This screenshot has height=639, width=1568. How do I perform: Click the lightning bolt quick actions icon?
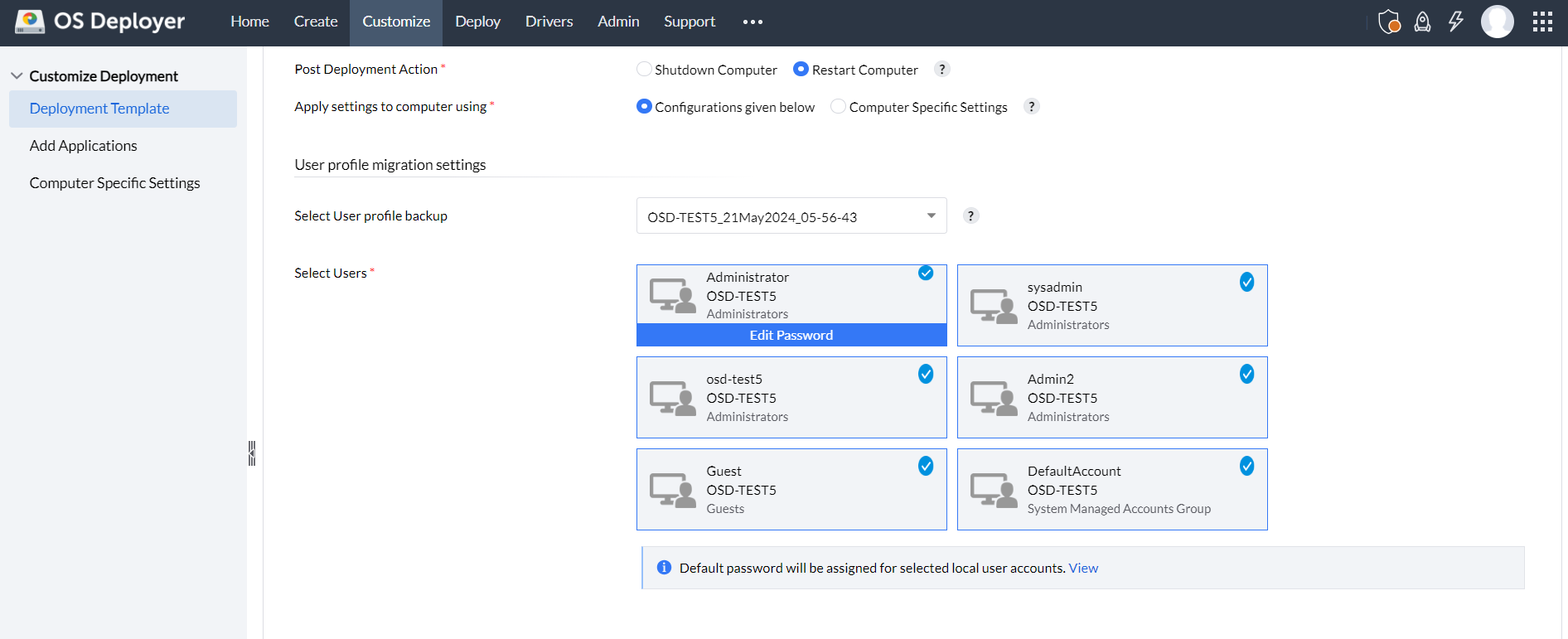(x=1456, y=22)
